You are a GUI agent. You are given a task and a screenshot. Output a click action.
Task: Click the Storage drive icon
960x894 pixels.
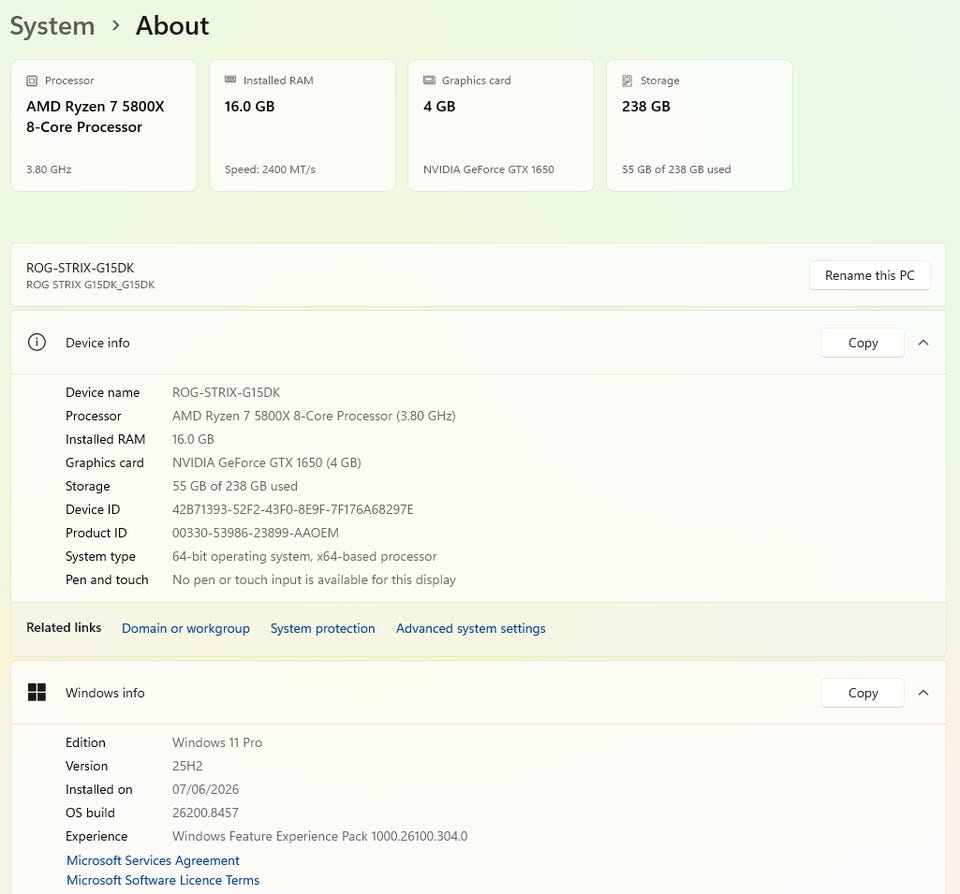(x=627, y=81)
